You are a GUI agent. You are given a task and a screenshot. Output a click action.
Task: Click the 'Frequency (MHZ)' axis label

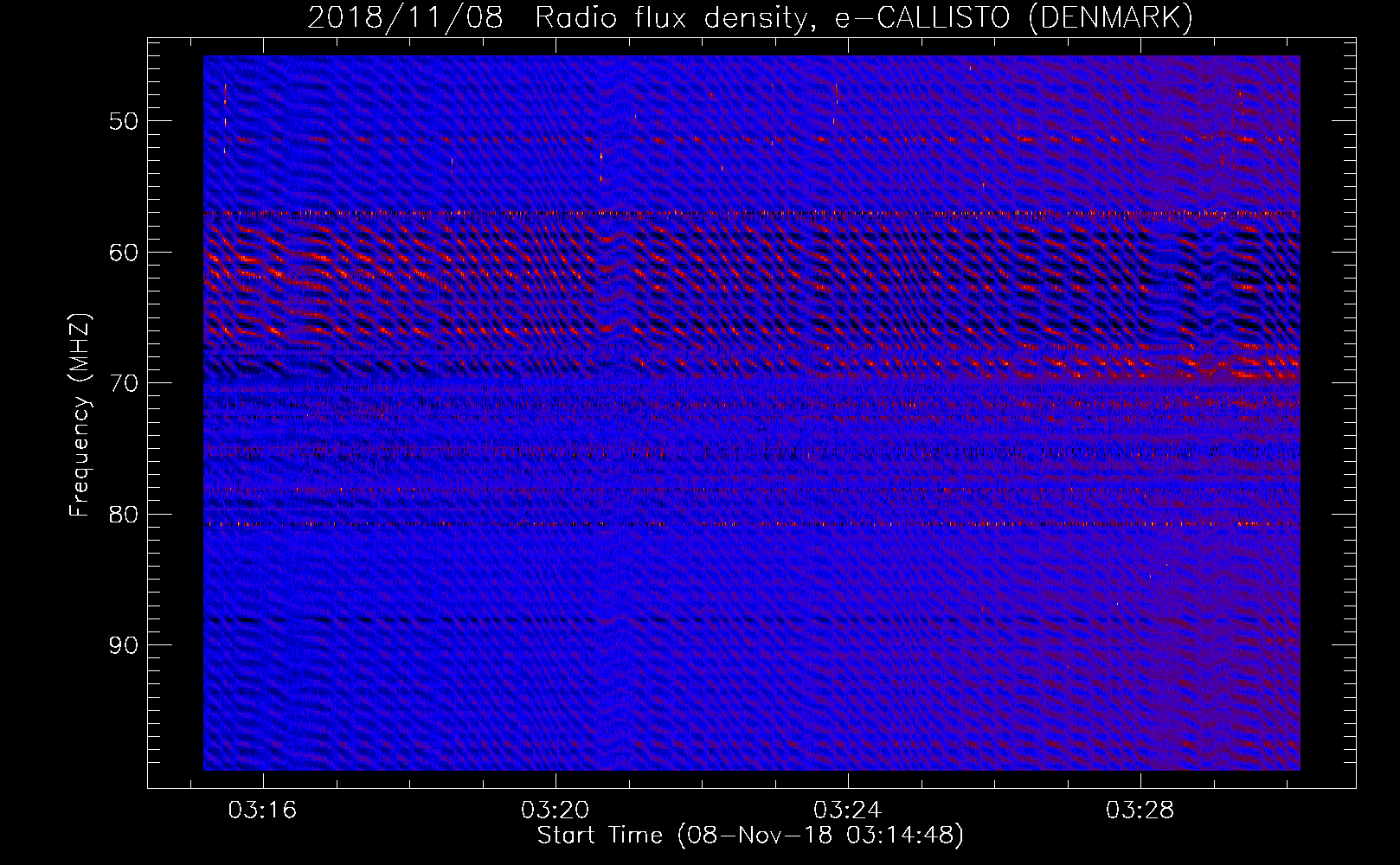point(80,415)
